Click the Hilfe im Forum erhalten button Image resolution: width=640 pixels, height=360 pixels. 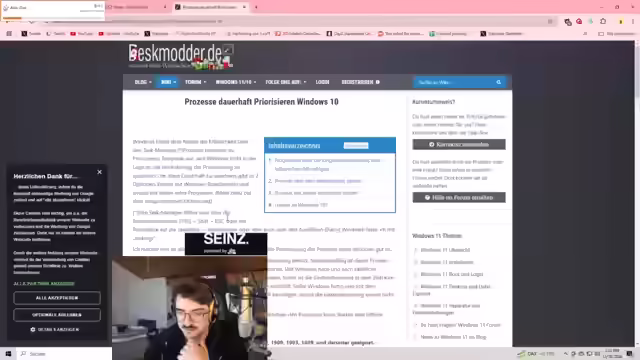[x=459, y=197]
